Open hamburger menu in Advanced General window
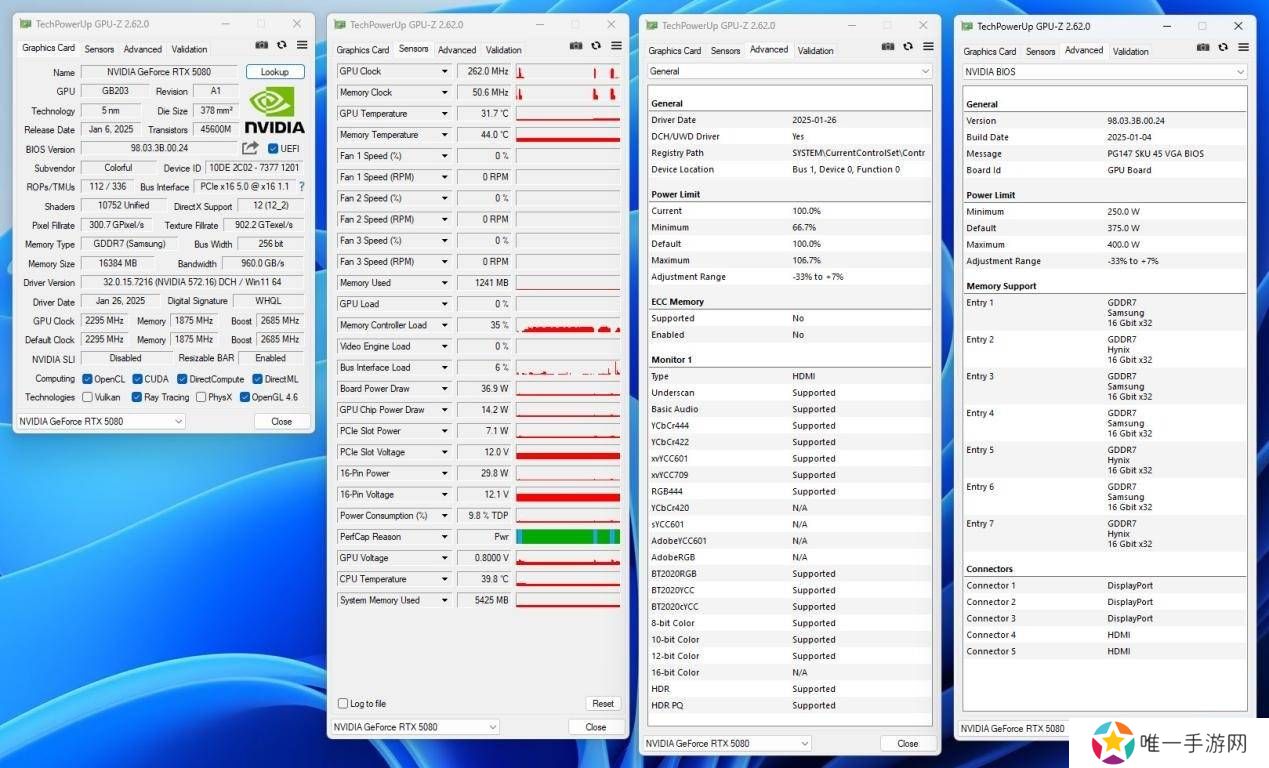1269x768 pixels. tap(928, 46)
